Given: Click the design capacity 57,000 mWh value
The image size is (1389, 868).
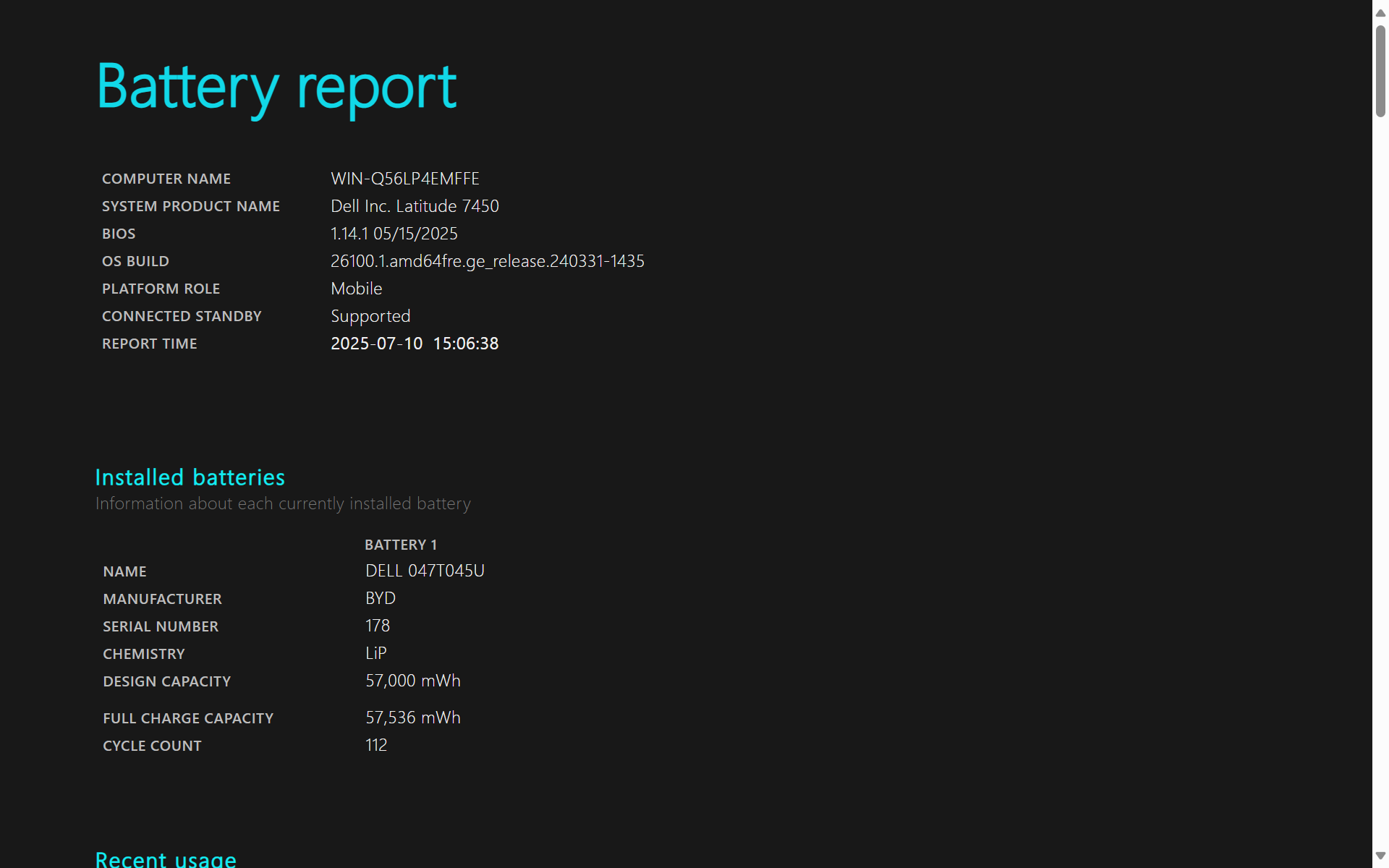Looking at the screenshot, I should click(x=412, y=681).
